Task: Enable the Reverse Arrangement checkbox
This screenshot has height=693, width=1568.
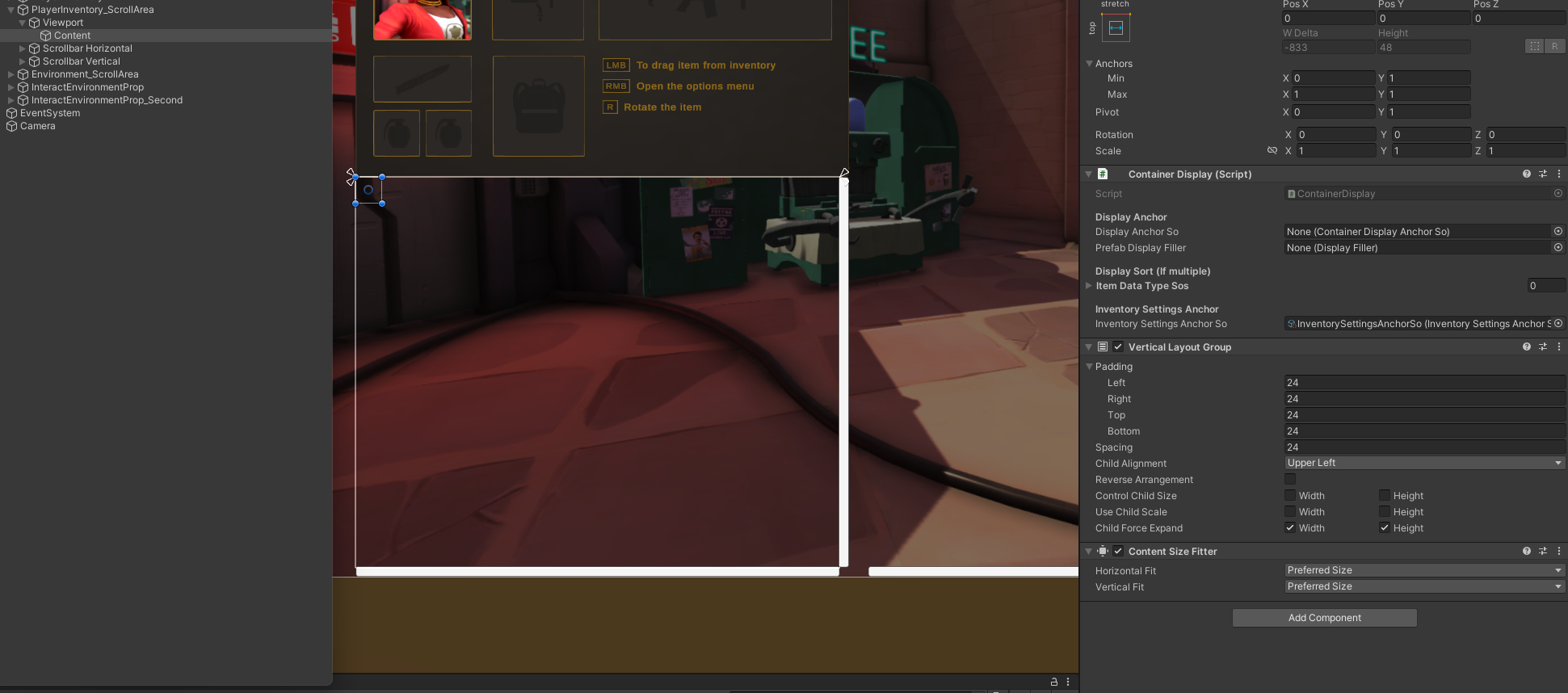Action: point(1290,480)
